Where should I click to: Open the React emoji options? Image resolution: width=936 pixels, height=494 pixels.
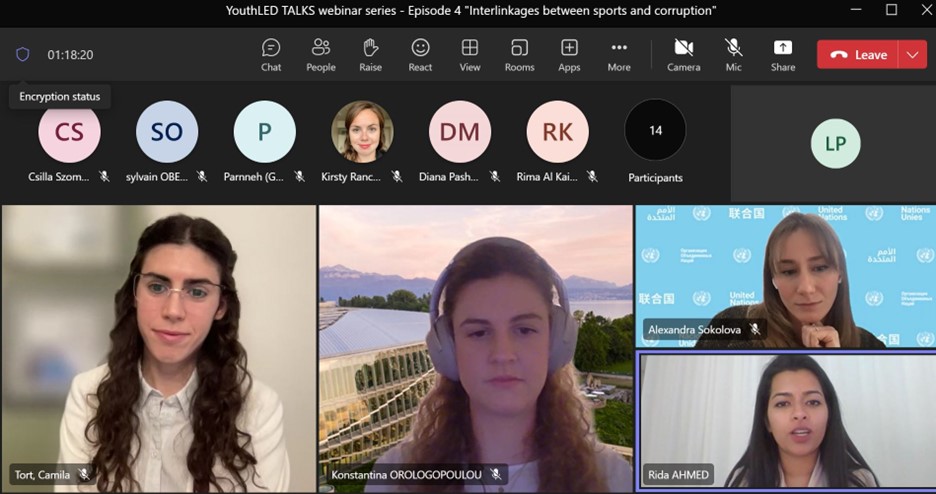pyautogui.click(x=420, y=54)
